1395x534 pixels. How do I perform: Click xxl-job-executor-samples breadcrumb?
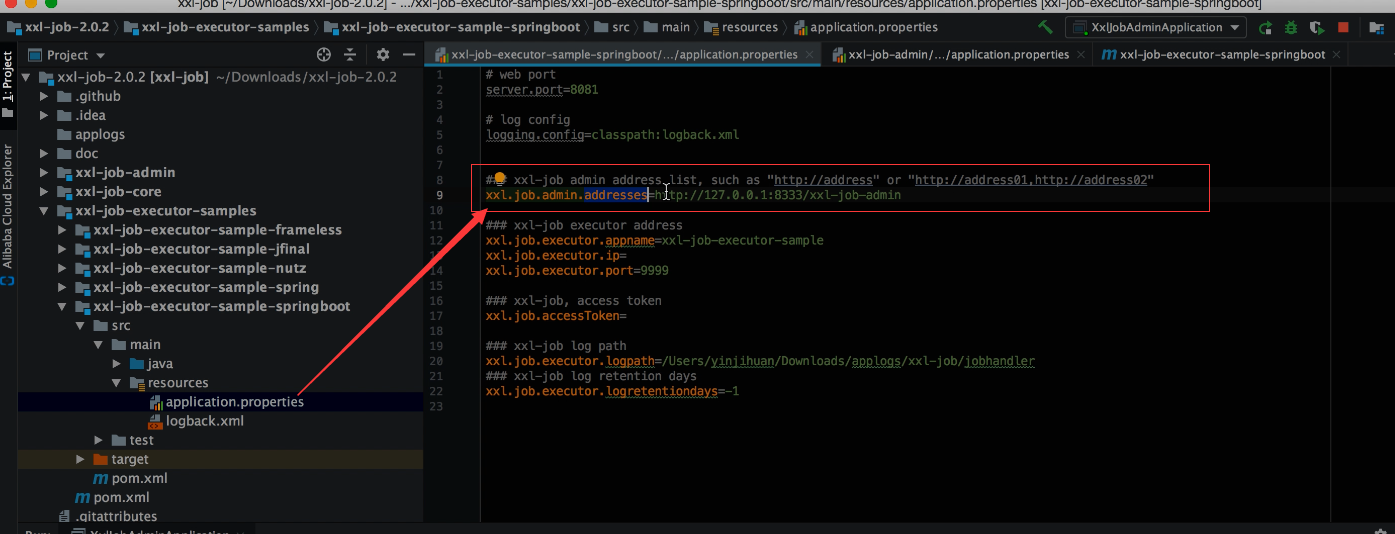[216, 27]
